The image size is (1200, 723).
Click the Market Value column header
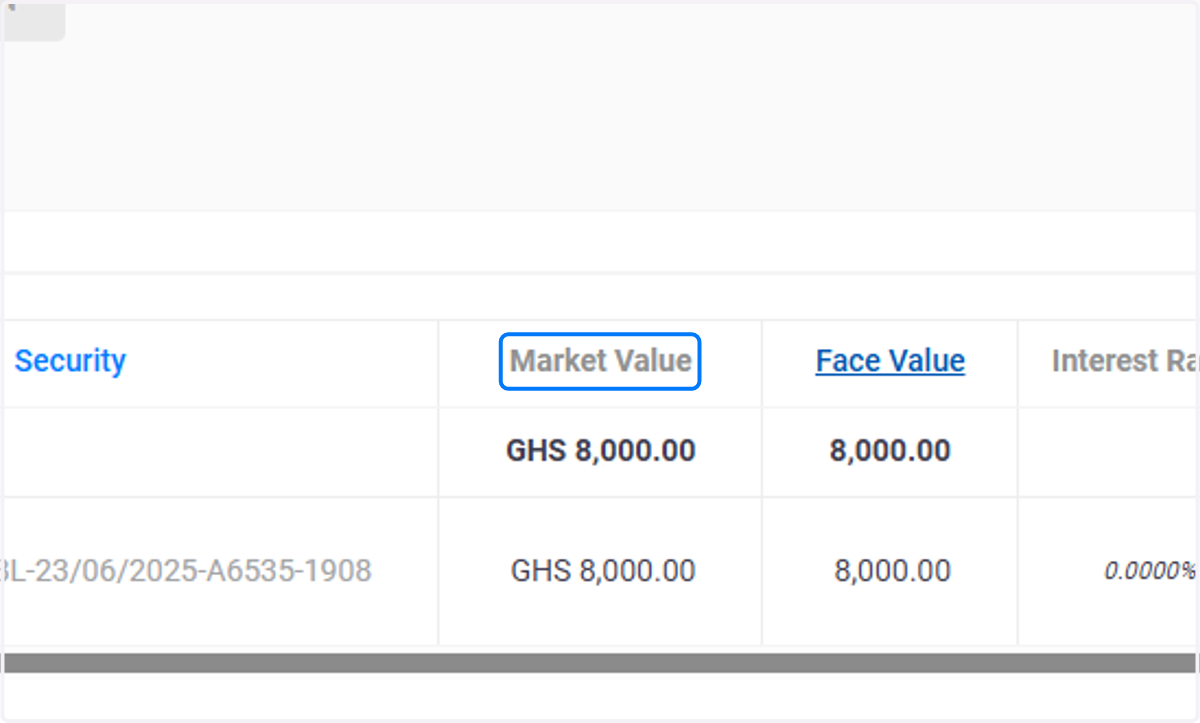600,361
